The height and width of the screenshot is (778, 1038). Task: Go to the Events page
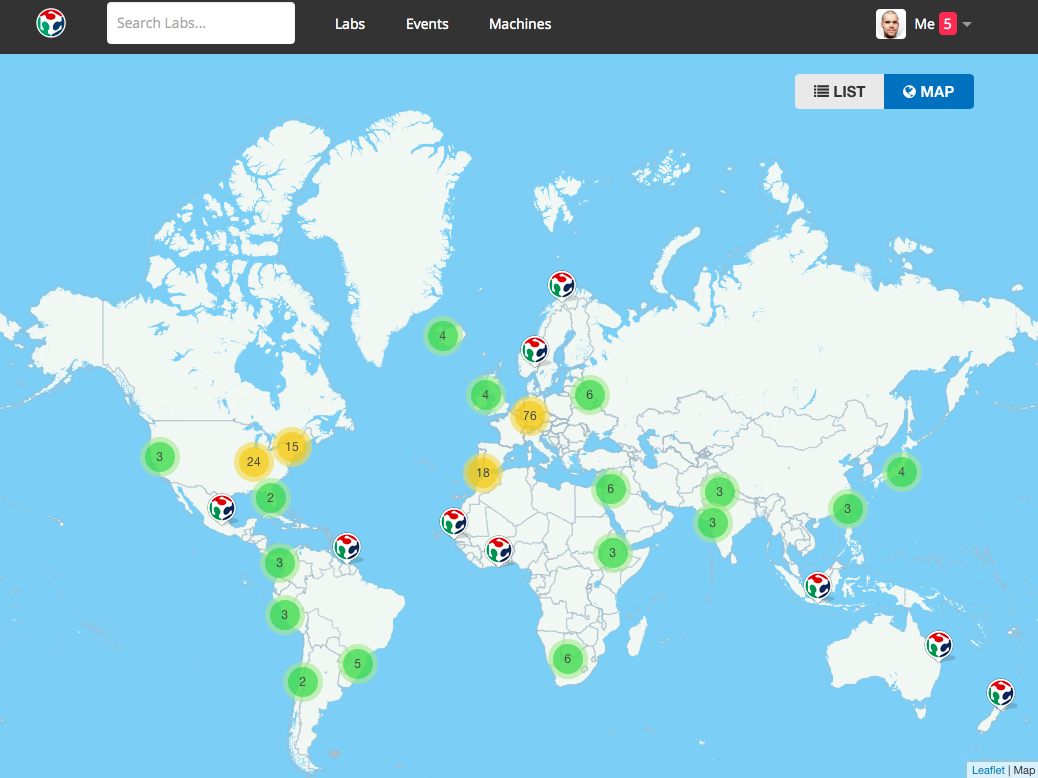427,24
